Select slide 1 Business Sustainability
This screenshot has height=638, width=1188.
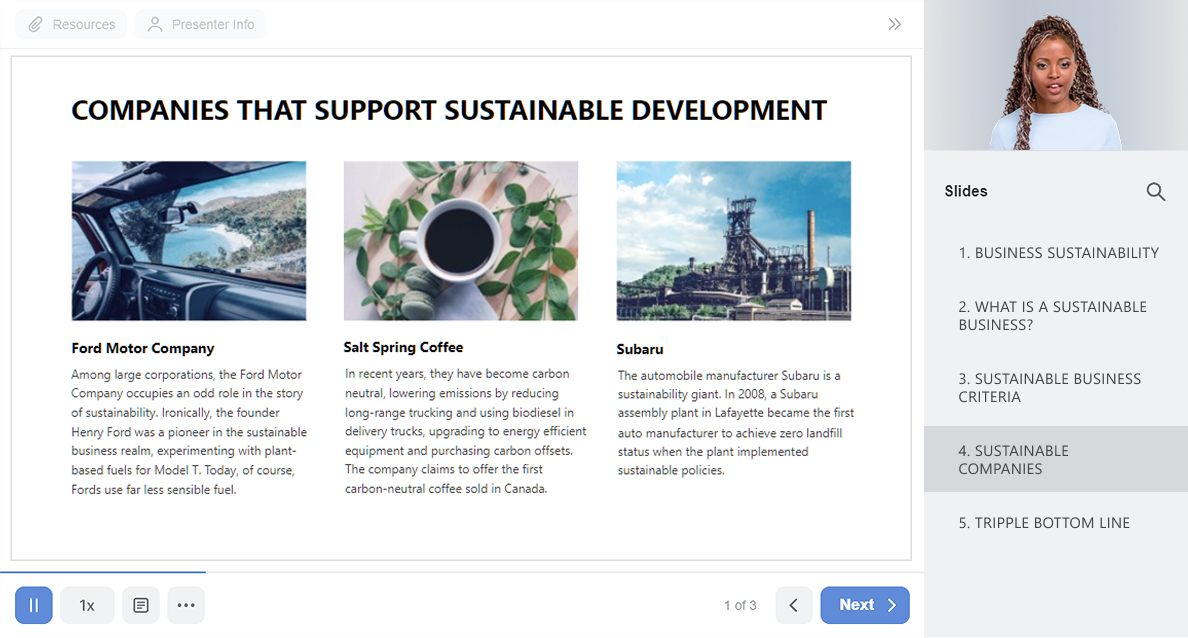tap(1057, 253)
